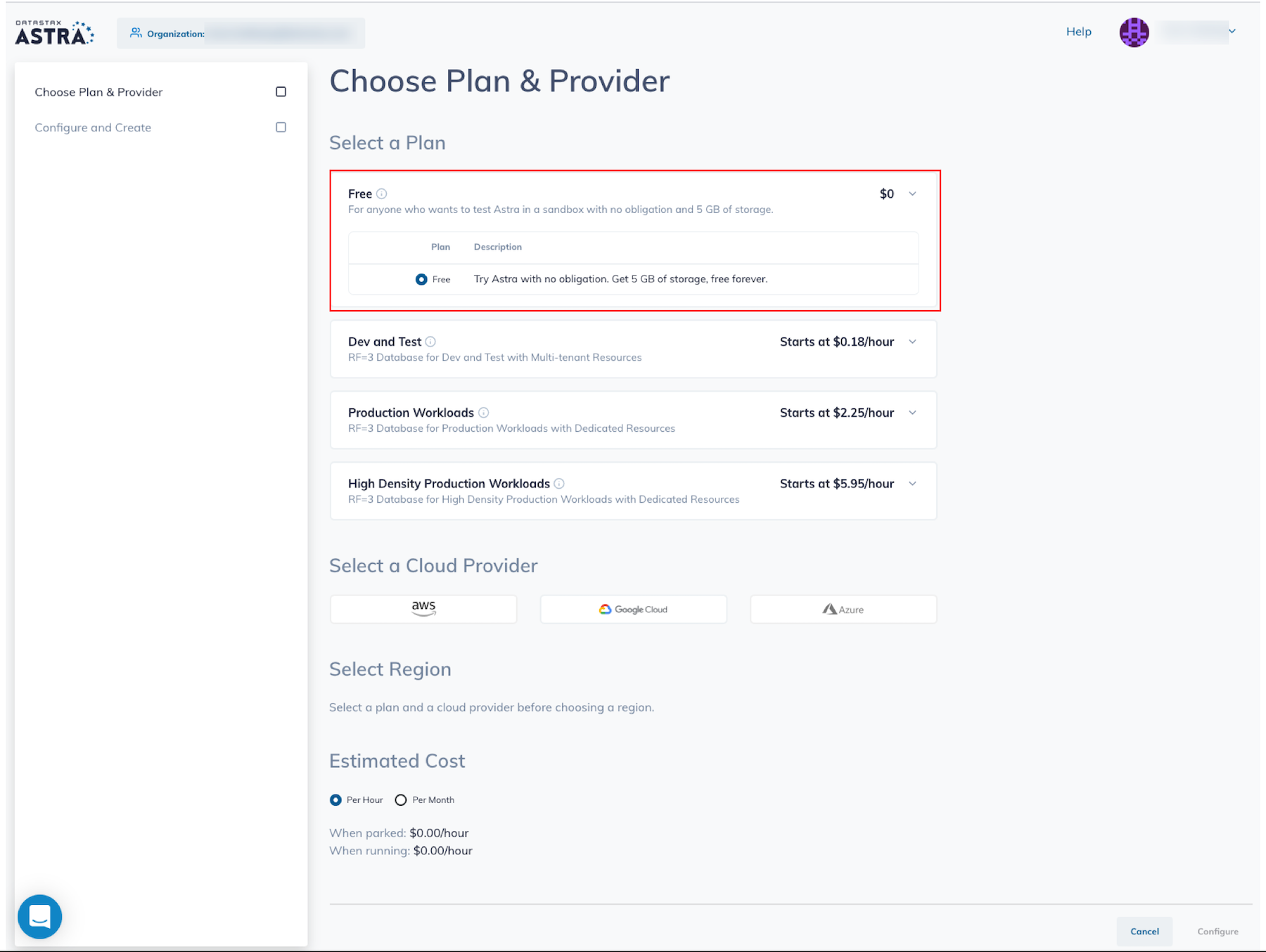Image resolution: width=1266 pixels, height=952 pixels.
Task: Click info icon beside High Density Production Workloads
Action: click(559, 484)
